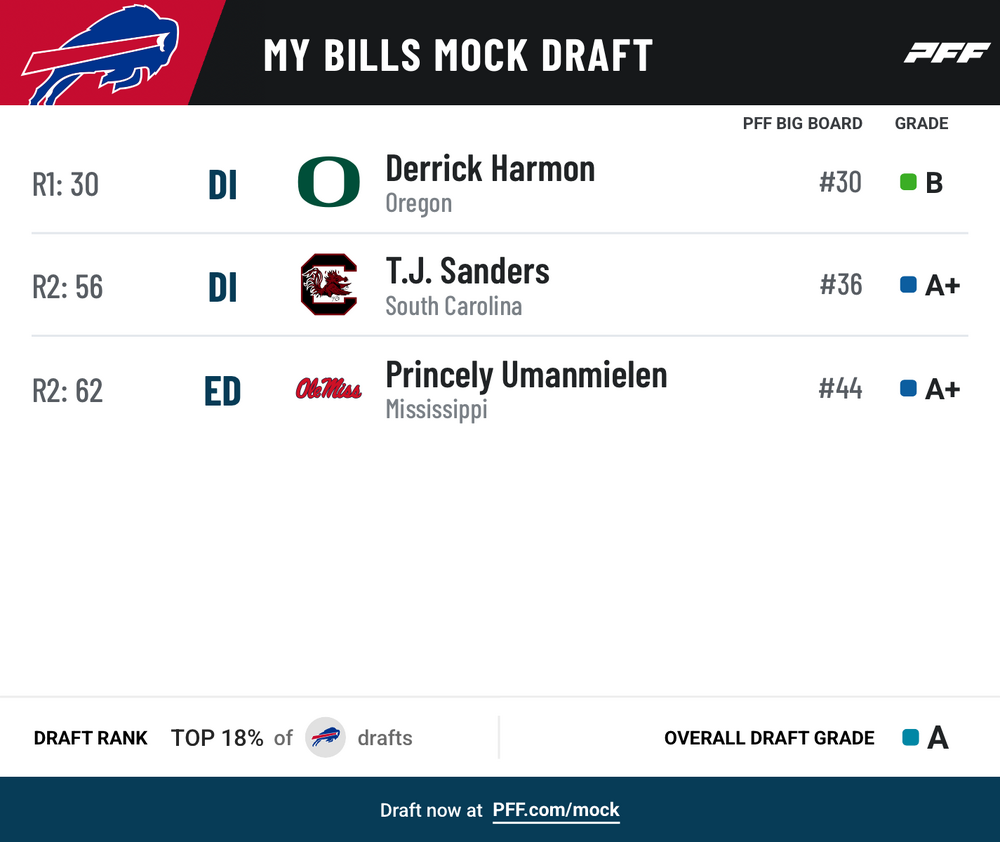Click the ED position label
This screenshot has height=842, width=1000.
(x=223, y=391)
